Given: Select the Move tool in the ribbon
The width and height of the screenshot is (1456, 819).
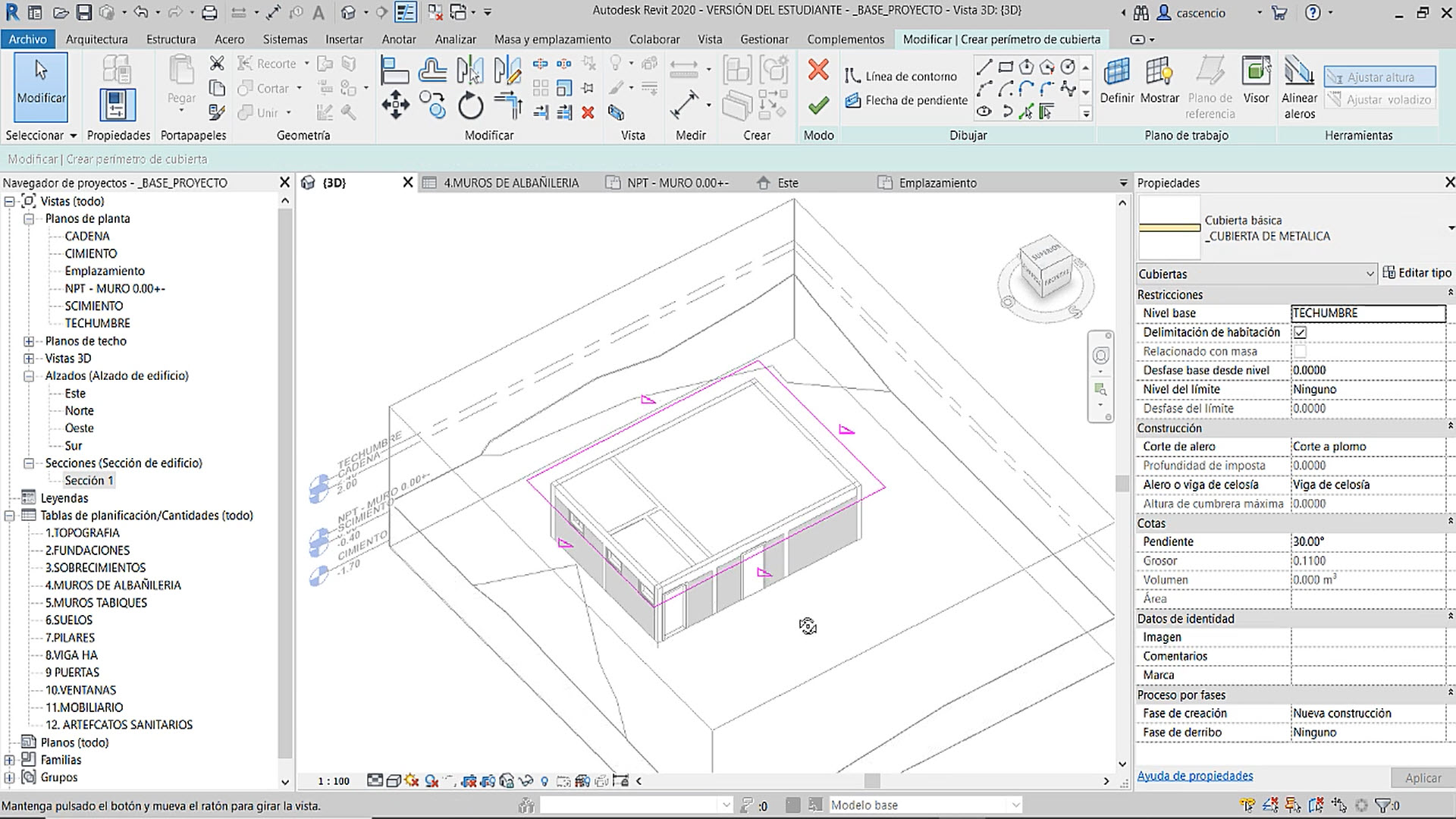Looking at the screenshot, I should point(395,105).
